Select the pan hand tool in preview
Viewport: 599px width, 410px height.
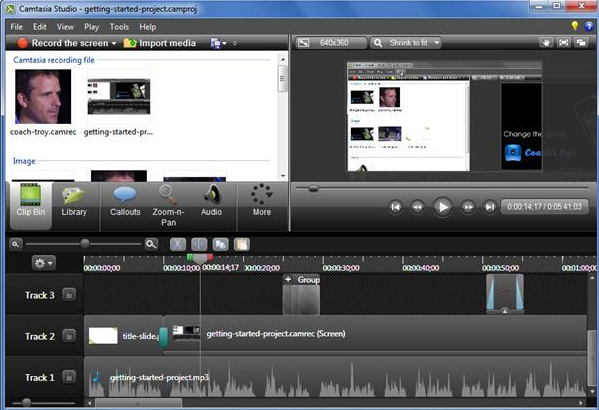(x=547, y=43)
